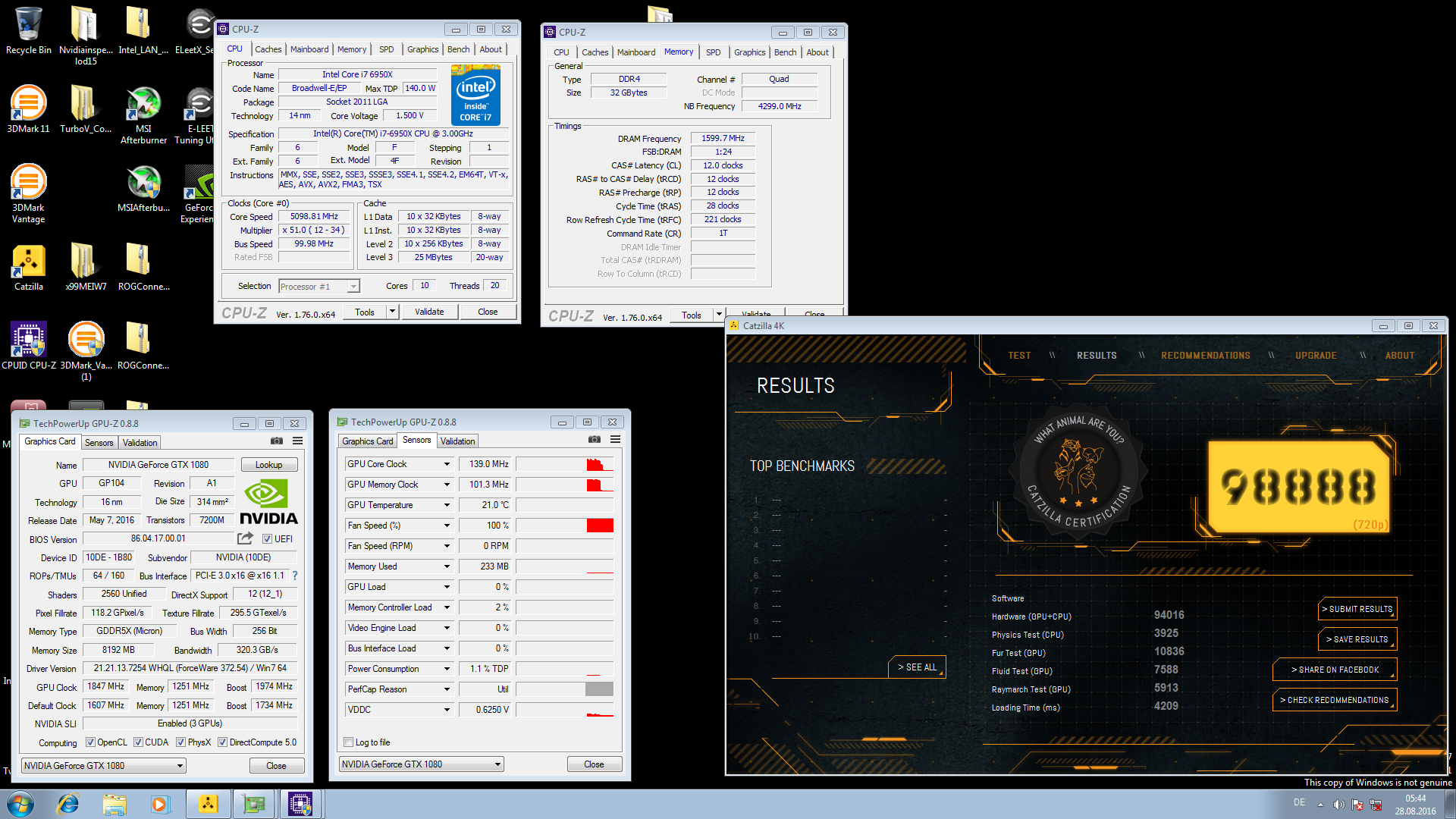Image resolution: width=1456 pixels, height=819 pixels.
Task: Click Validate in the left CPU-Z window
Action: [429, 312]
